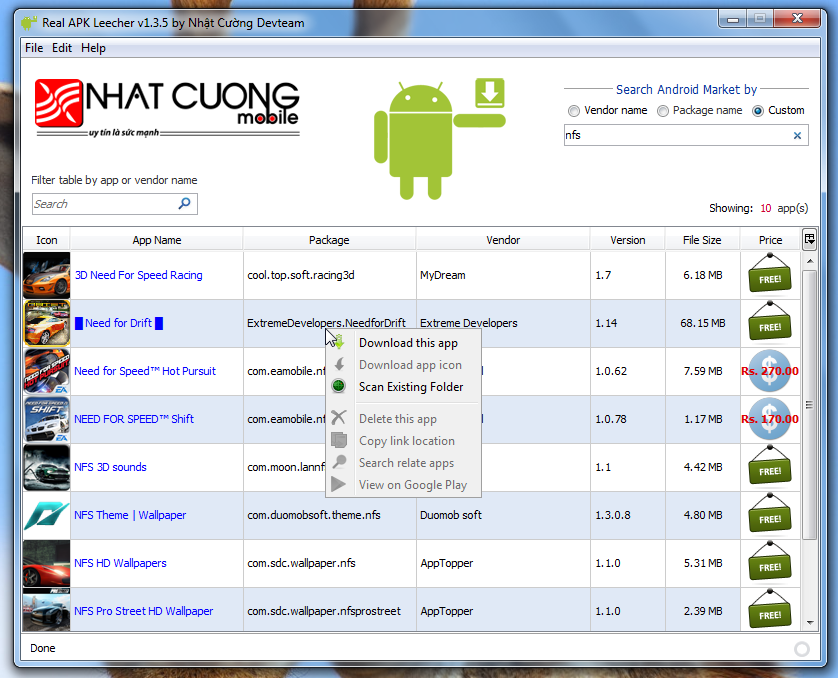
Task: Click FREE price tag for 3D Need For Speed Racing
Action: (x=770, y=274)
